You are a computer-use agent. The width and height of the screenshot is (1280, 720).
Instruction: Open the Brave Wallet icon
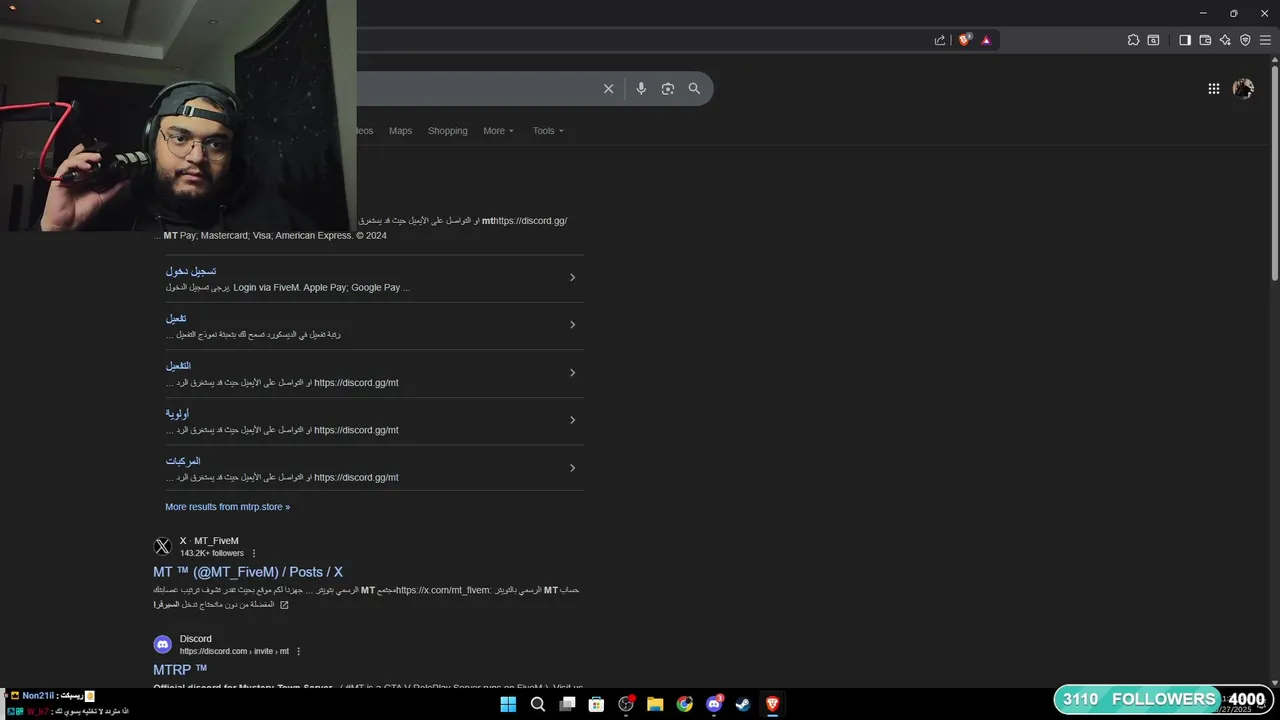(1205, 40)
